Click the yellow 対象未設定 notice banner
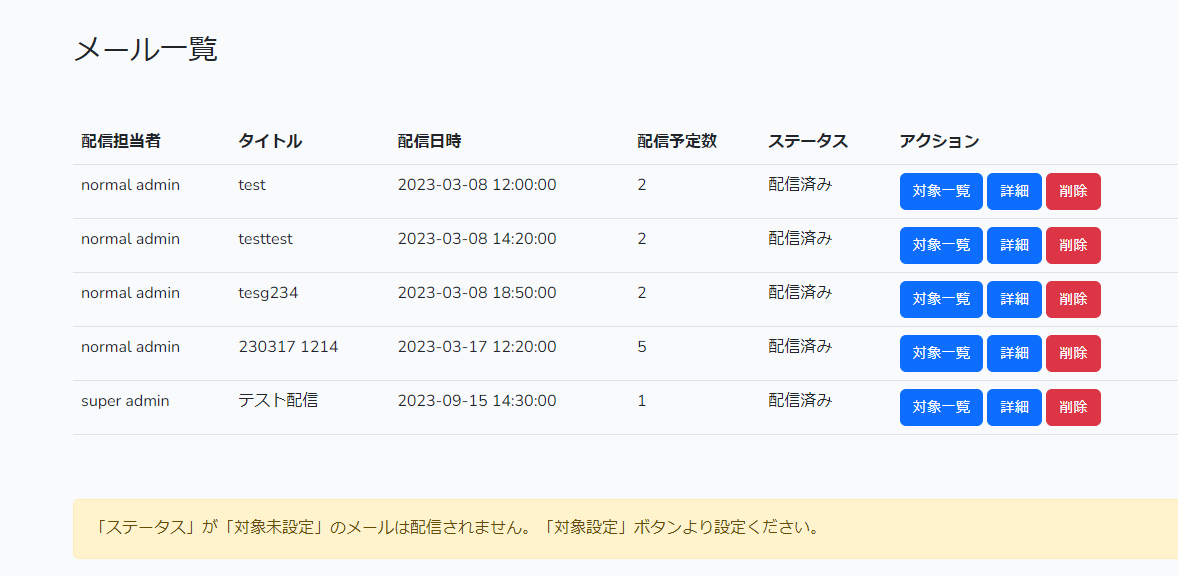 625,529
